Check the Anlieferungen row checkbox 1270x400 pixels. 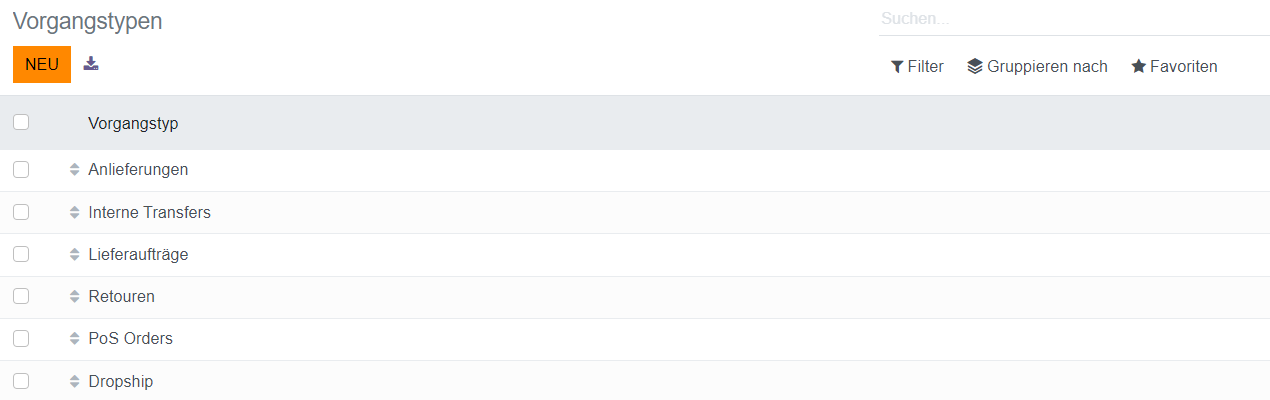(21, 170)
